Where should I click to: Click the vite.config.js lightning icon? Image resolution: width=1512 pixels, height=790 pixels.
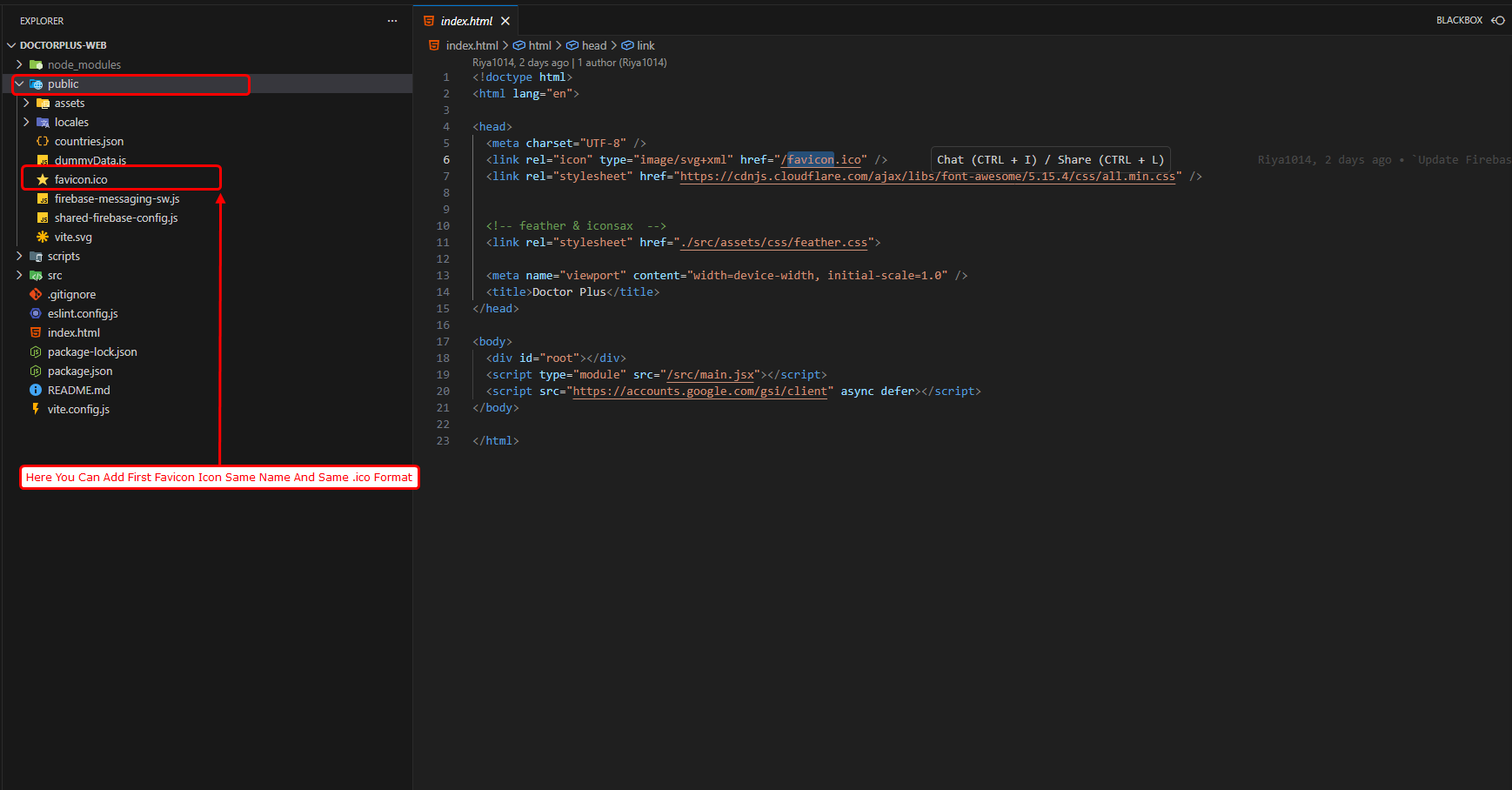point(36,409)
